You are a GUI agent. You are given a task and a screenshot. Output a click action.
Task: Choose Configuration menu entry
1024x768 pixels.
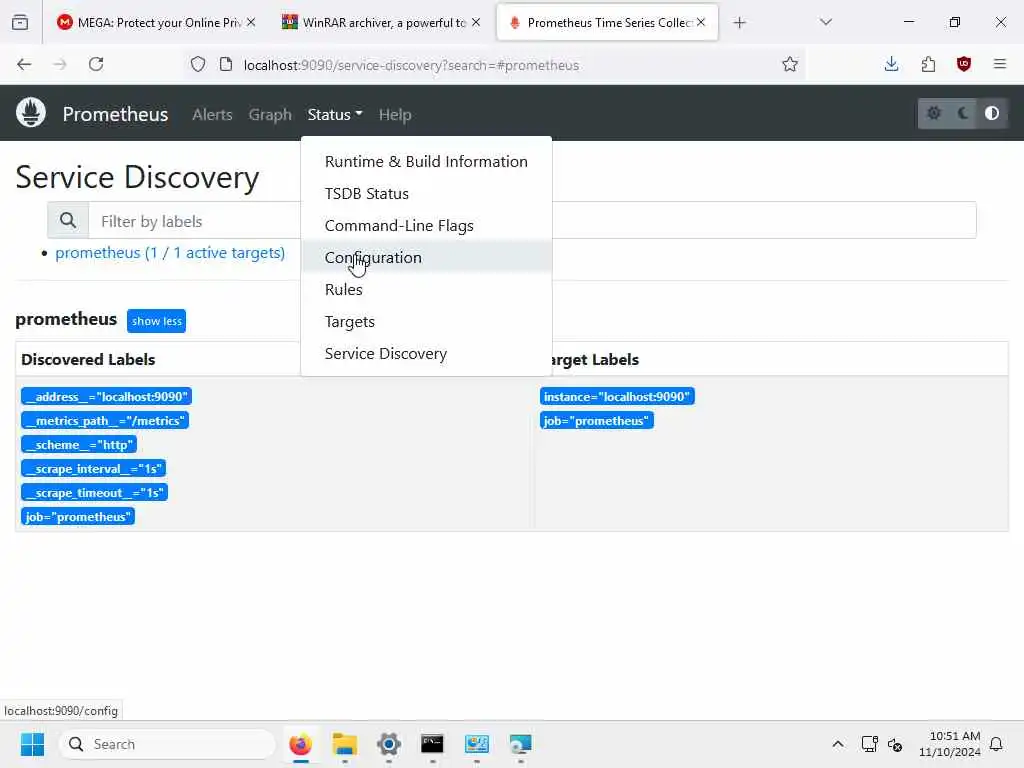tap(426, 257)
